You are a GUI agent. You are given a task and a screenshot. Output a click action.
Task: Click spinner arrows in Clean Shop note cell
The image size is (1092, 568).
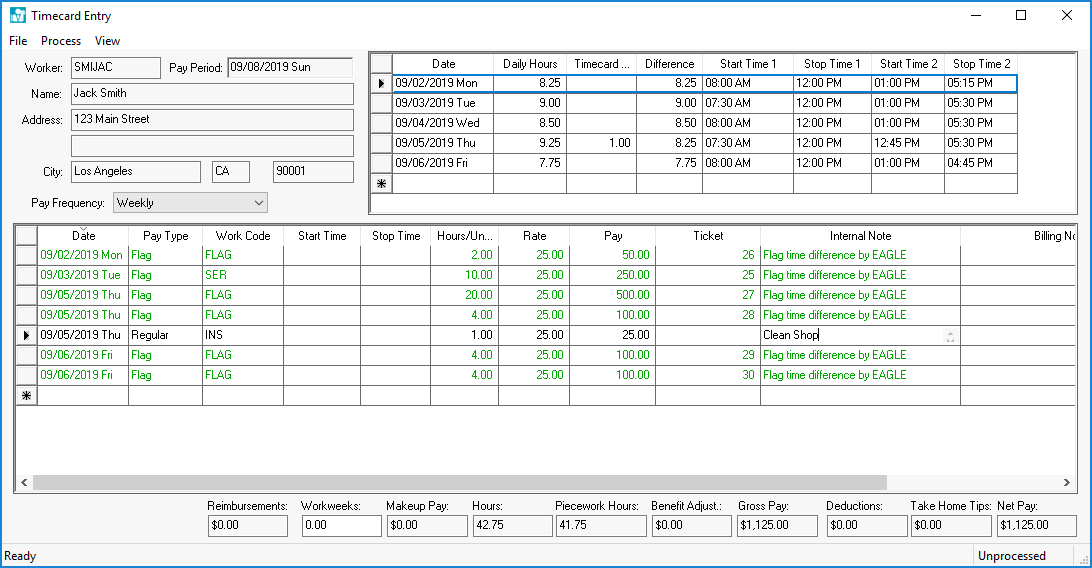(x=950, y=336)
